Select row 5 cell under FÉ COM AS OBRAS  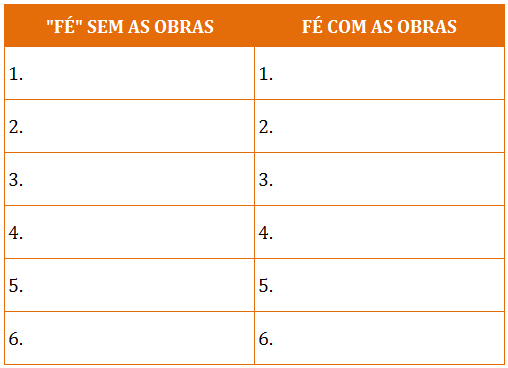[x=380, y=285]
